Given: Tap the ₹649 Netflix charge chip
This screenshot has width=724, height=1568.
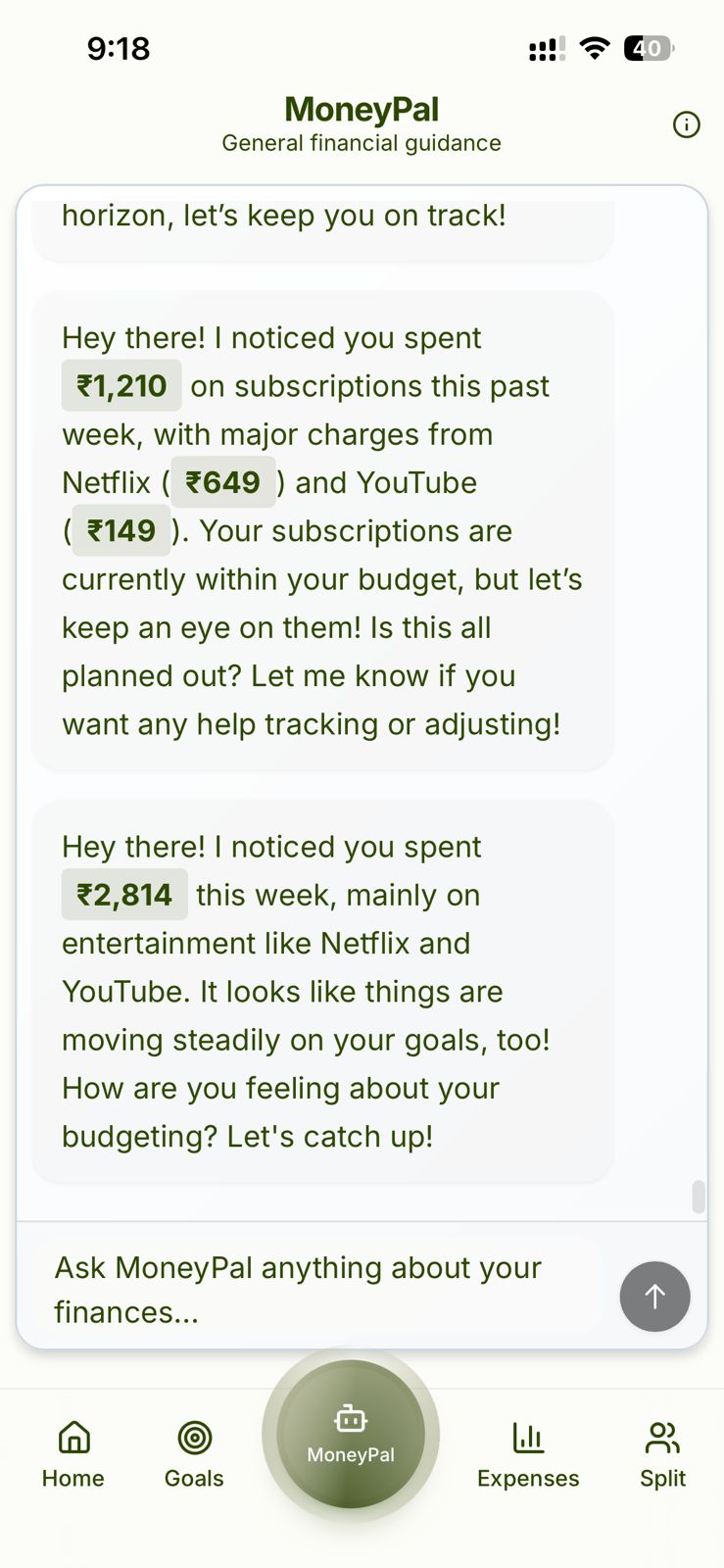Looking at the screenshot, I should pyautogui.click(x=222, y=482).
